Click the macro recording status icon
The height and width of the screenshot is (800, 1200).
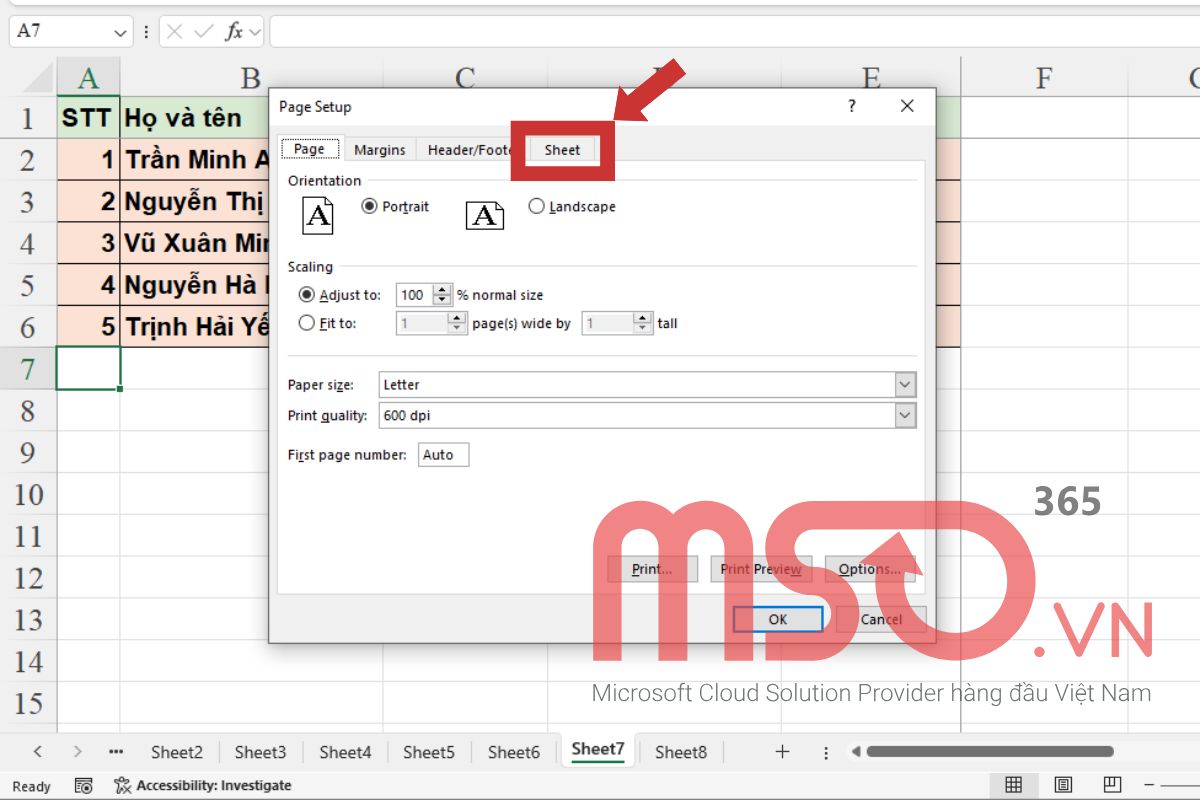(84, 786)
